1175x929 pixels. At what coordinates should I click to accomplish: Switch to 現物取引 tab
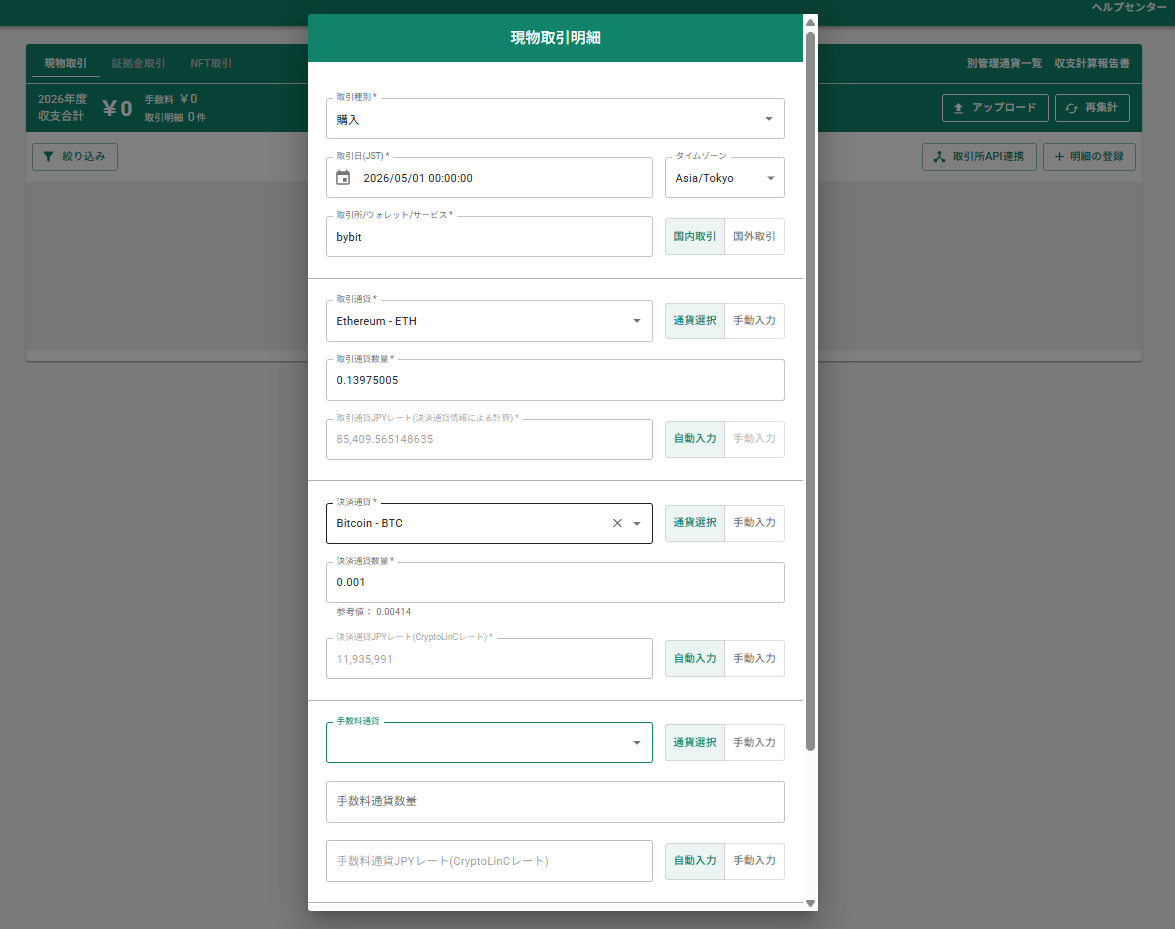(x=66, y=64)
